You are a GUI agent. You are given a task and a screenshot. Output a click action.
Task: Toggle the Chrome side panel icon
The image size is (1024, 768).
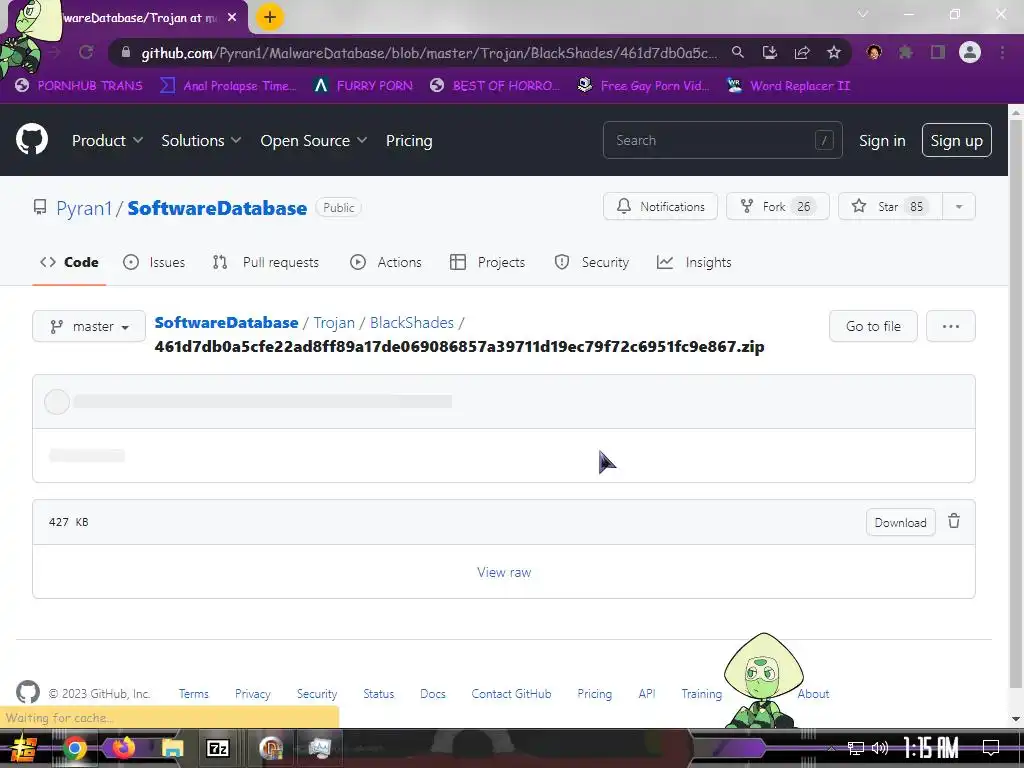click(x=938, y=52)
